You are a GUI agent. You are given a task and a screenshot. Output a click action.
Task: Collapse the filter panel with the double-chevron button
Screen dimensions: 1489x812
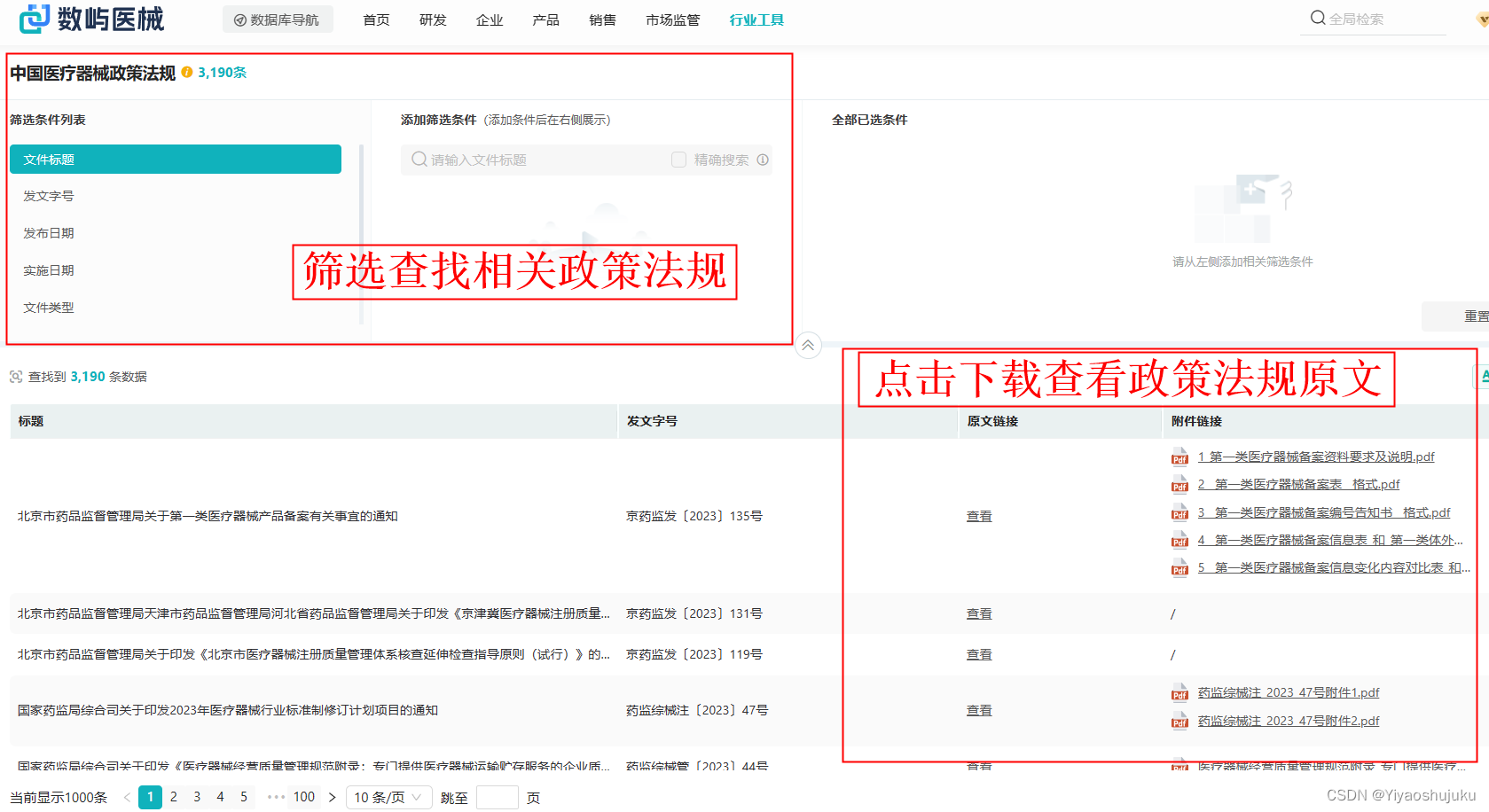[x=808, y=345]
